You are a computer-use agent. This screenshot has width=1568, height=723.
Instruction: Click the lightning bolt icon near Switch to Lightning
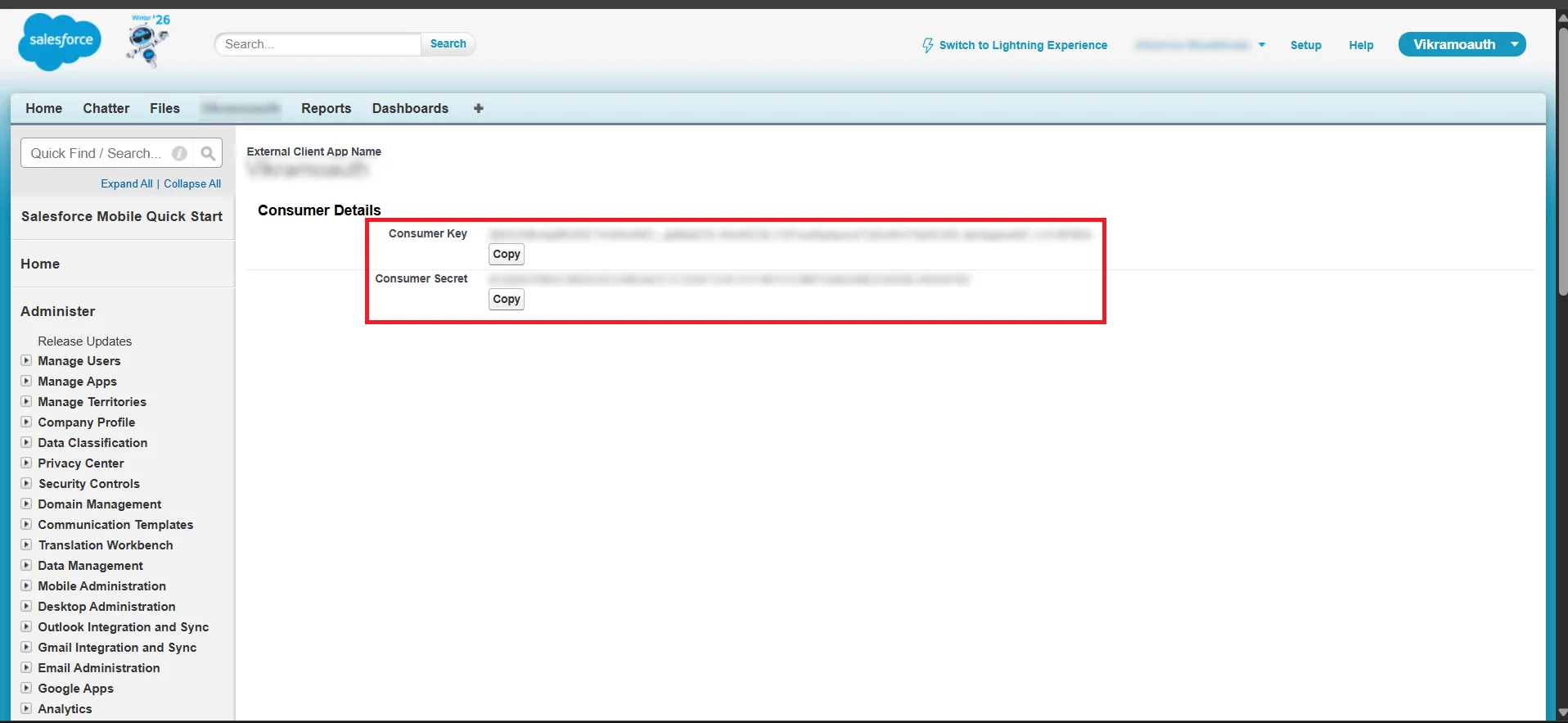pyautogui.click(x=927, y=45)
